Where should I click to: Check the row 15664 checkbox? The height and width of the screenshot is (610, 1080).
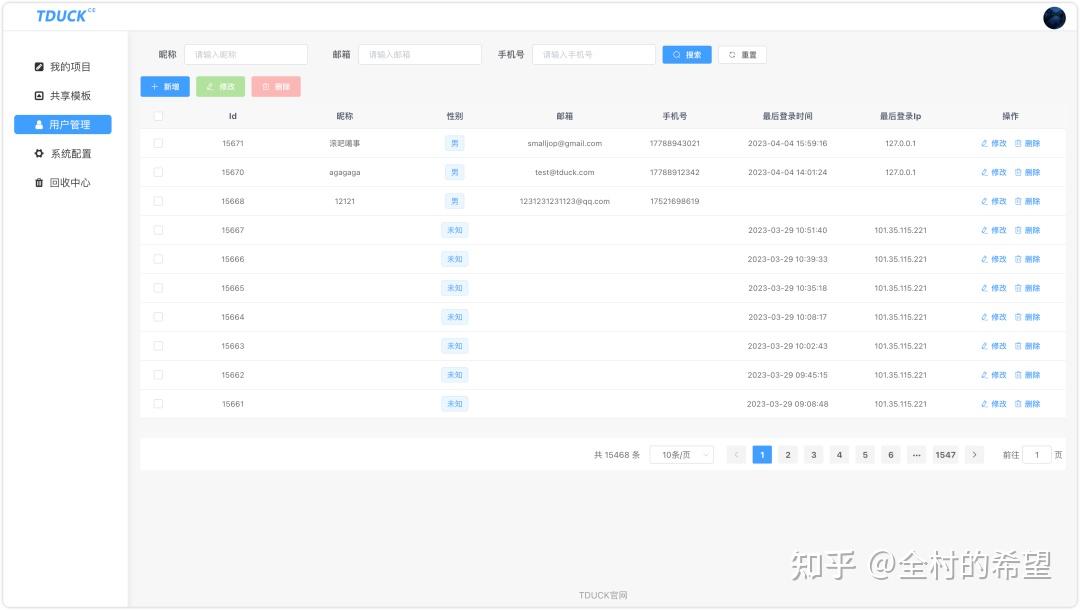(158, 317)
